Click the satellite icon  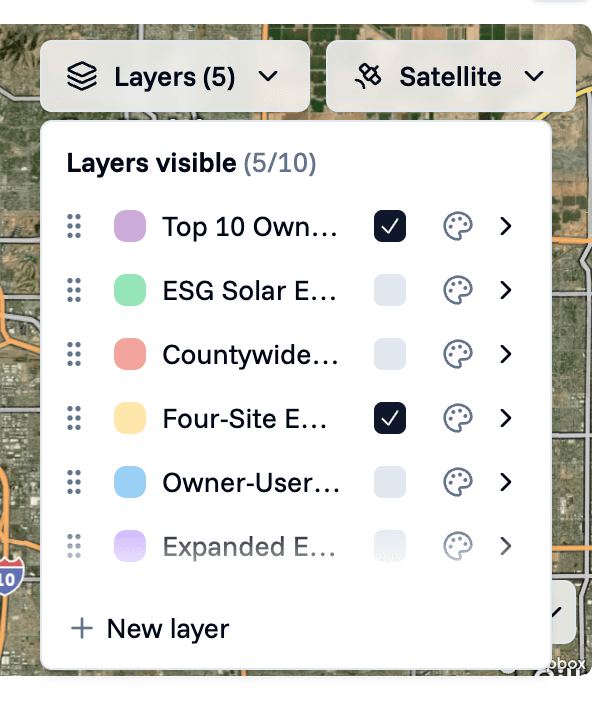[368, 76]
